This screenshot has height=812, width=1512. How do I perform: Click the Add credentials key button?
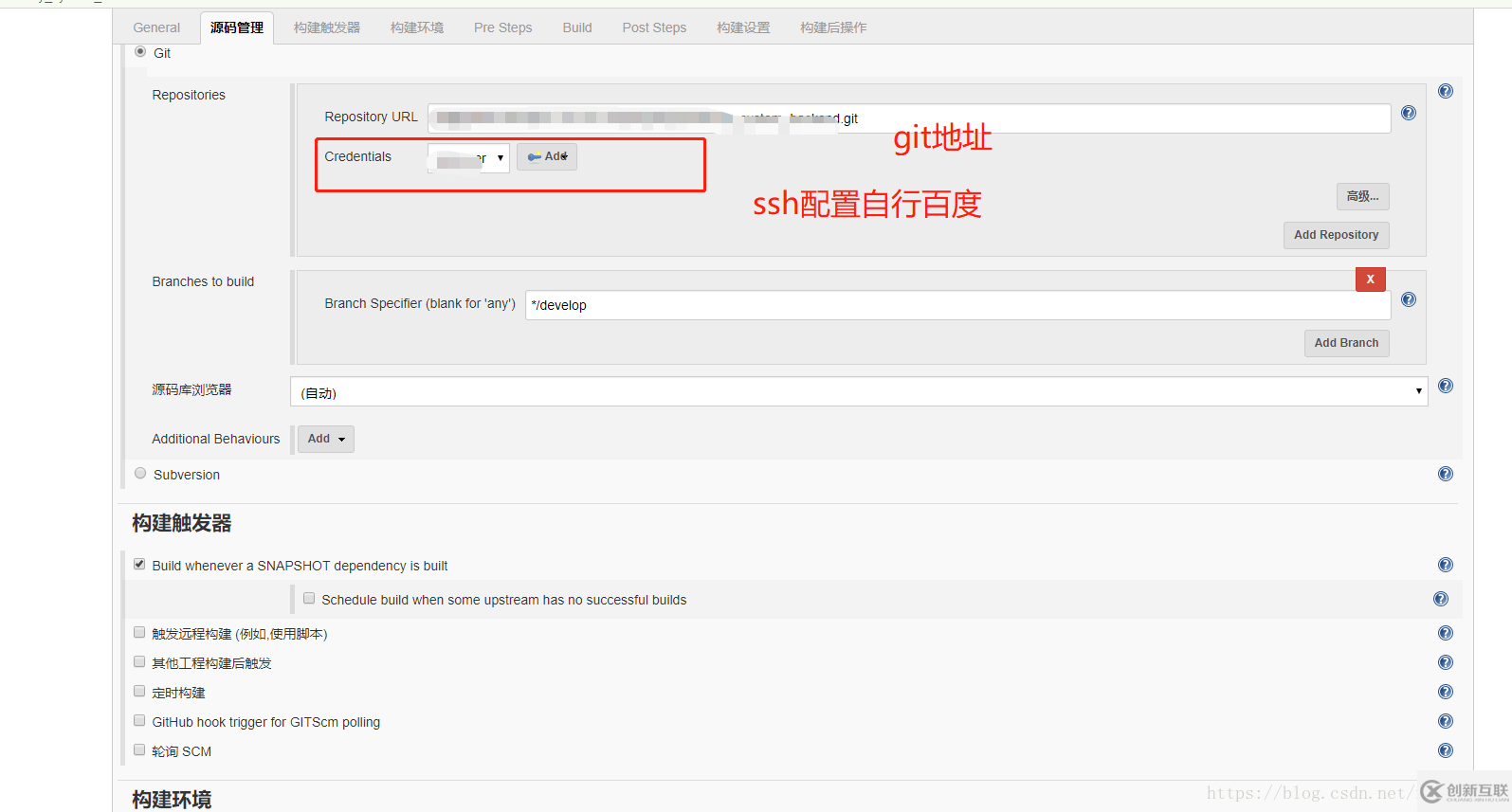pos(547,157)
